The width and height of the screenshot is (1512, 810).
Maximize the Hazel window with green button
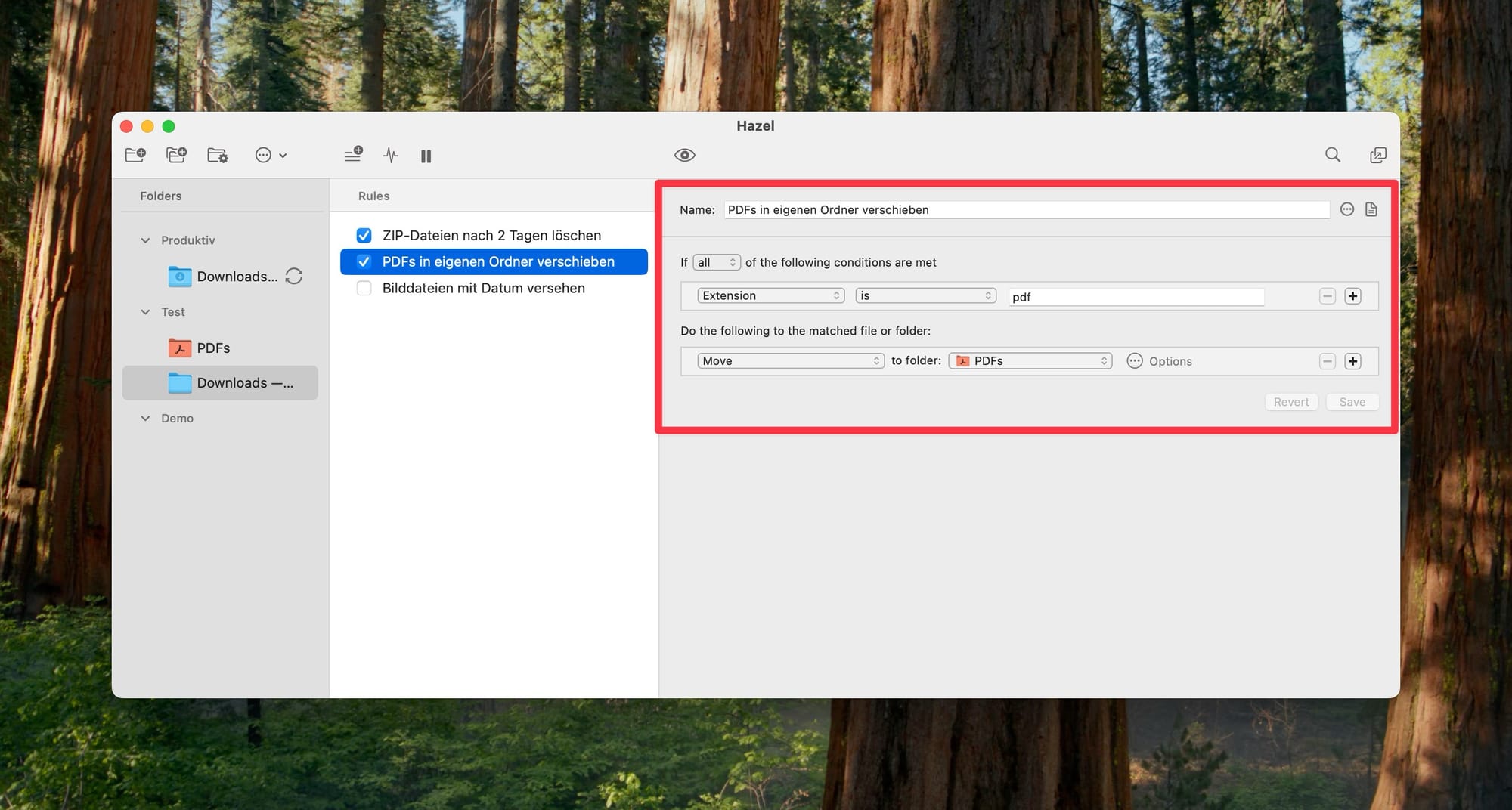coord(169,126)
